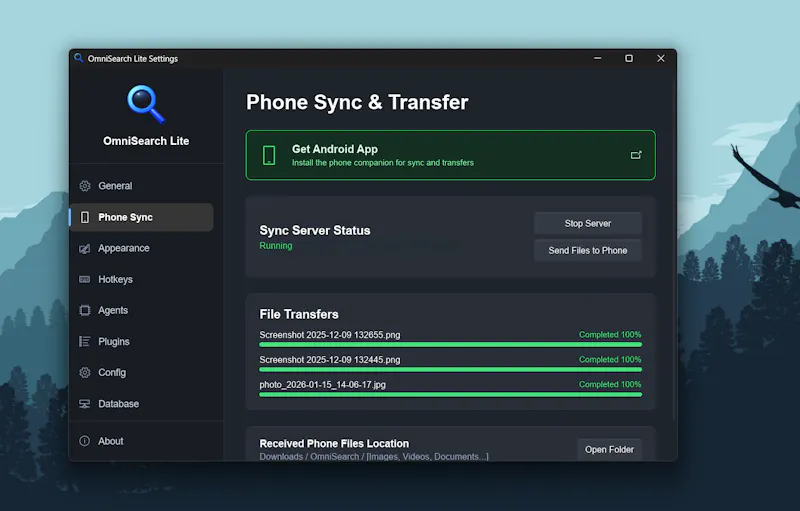Click OmniSearch Lite name under logo
Image resolution: width=800 pixels, height=511 pixels.
click(146, 141)
